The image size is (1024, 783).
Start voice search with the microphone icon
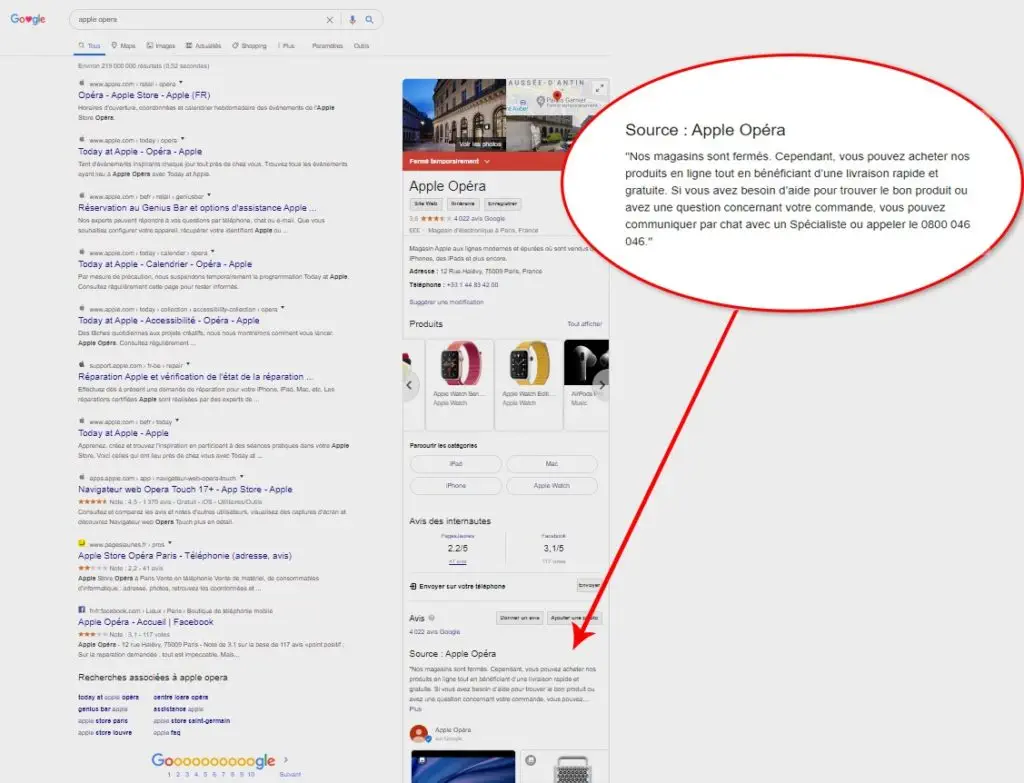[353, 20]
